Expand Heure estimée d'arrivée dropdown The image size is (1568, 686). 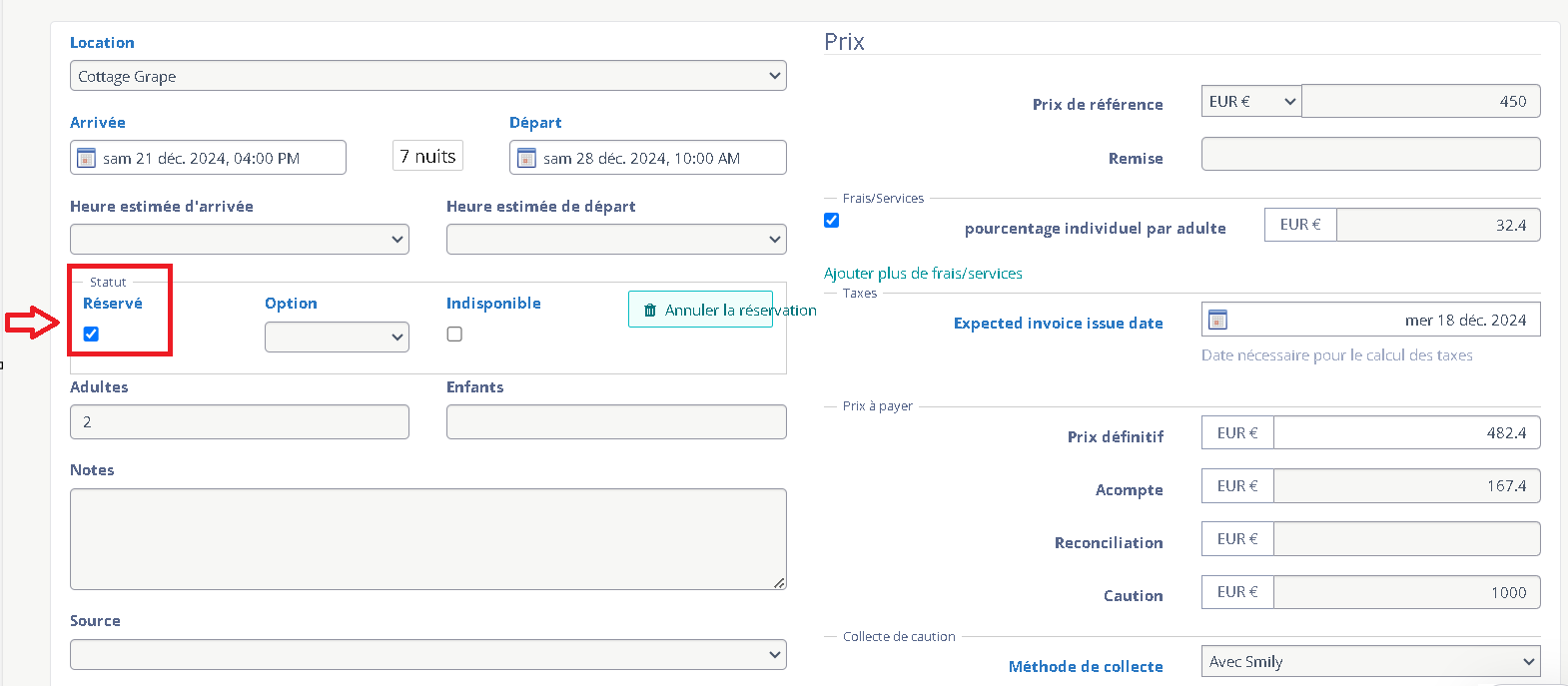pyautogui.click(x=240, y=239)
